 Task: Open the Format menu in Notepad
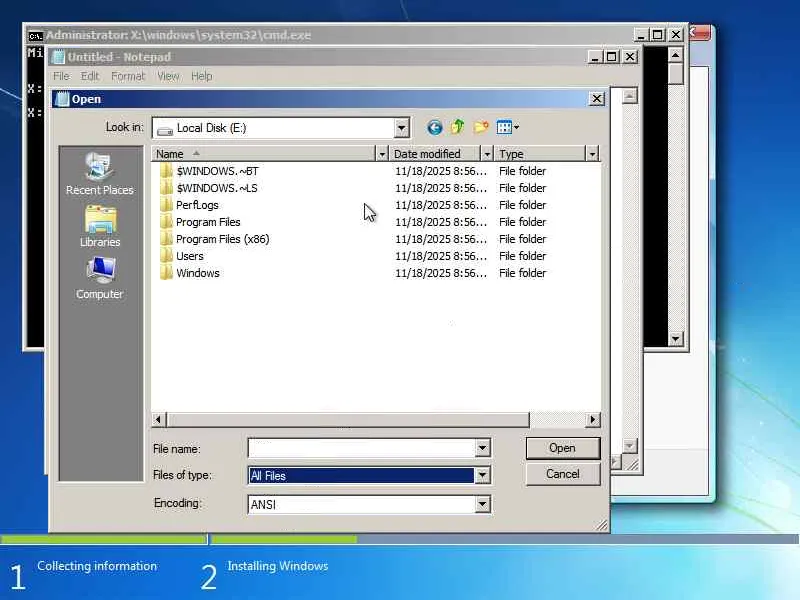coord(128,76)
